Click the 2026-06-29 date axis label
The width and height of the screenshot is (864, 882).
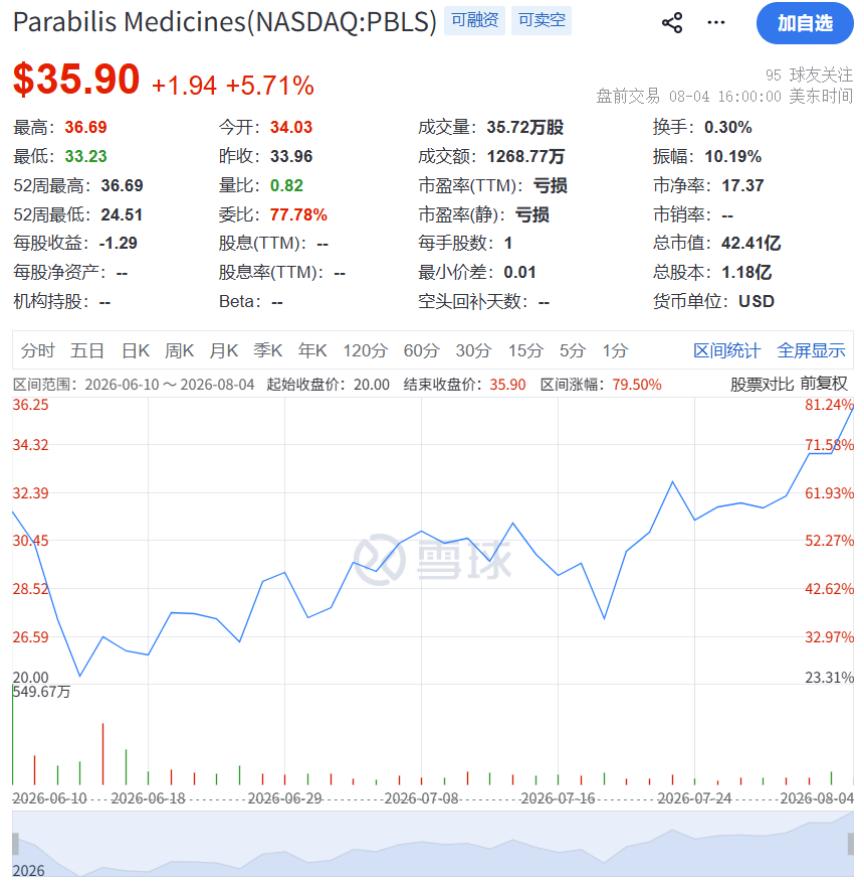coord(285,798)
